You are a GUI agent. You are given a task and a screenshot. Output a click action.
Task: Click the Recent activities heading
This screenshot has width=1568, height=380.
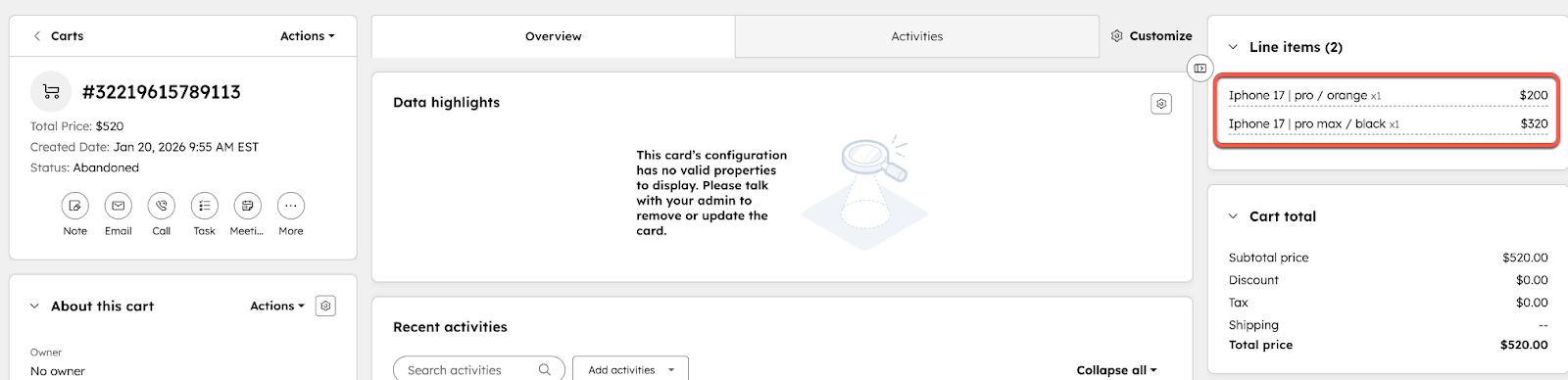pos(450,327)
